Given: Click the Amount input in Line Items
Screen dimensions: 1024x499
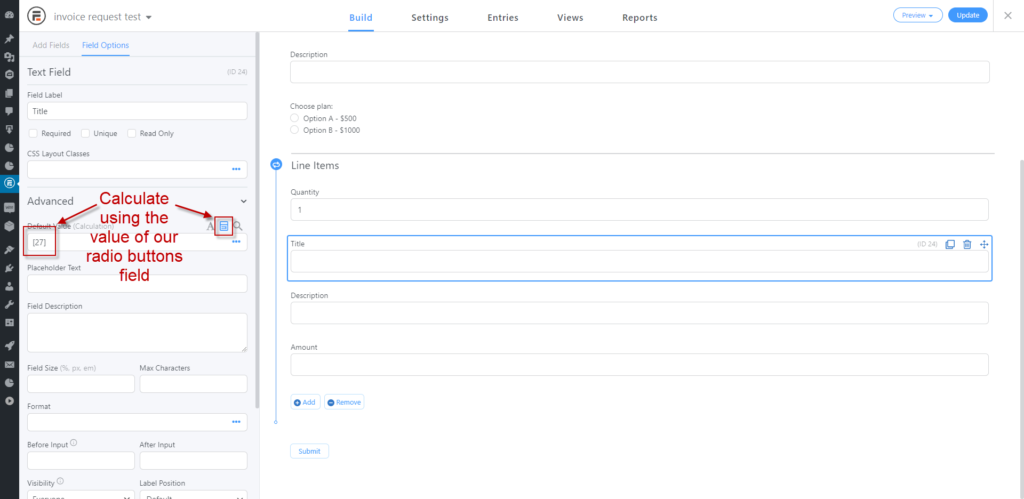Looking at the screenshot, I should [639, 364].
